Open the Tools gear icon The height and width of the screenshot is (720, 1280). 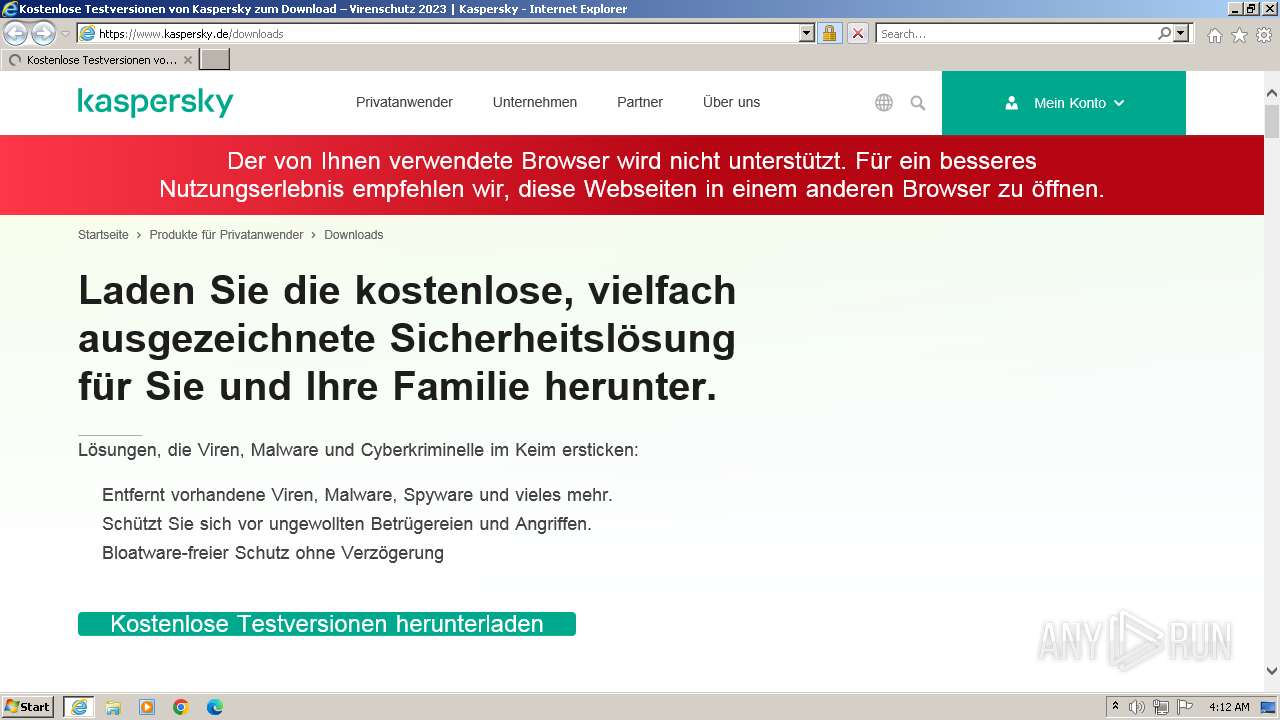(1264, 35)
